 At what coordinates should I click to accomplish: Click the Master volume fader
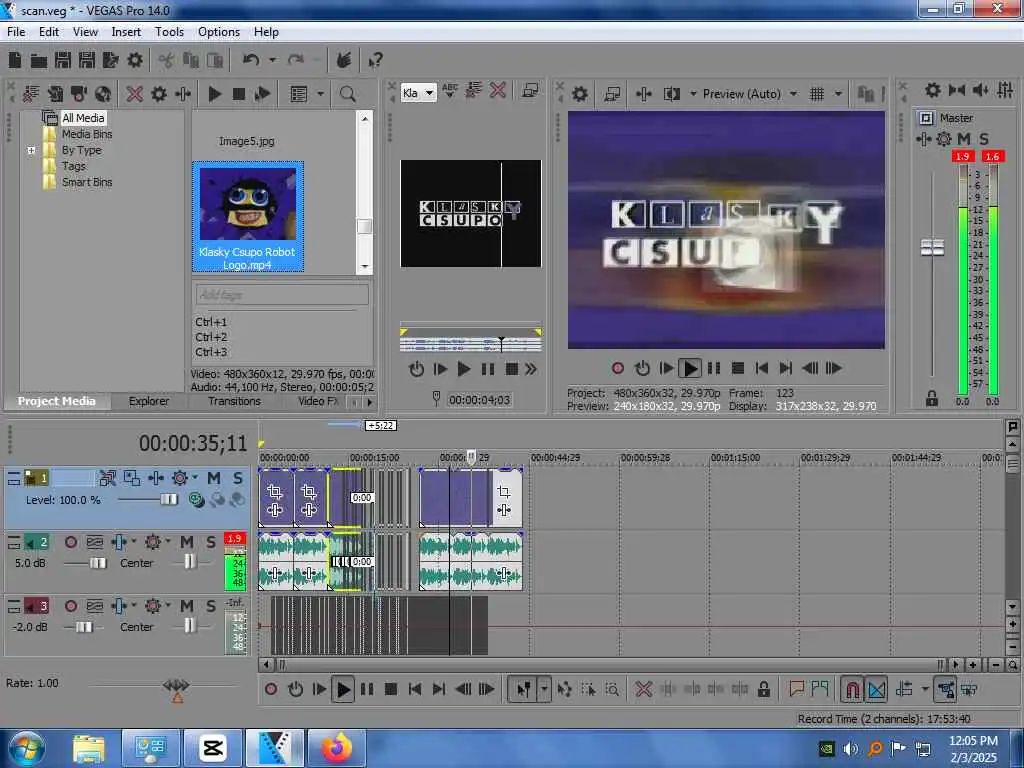(932, 248)
